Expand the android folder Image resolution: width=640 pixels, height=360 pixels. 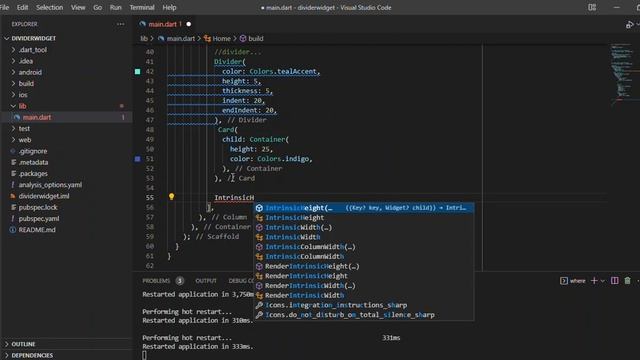(30, 72)
